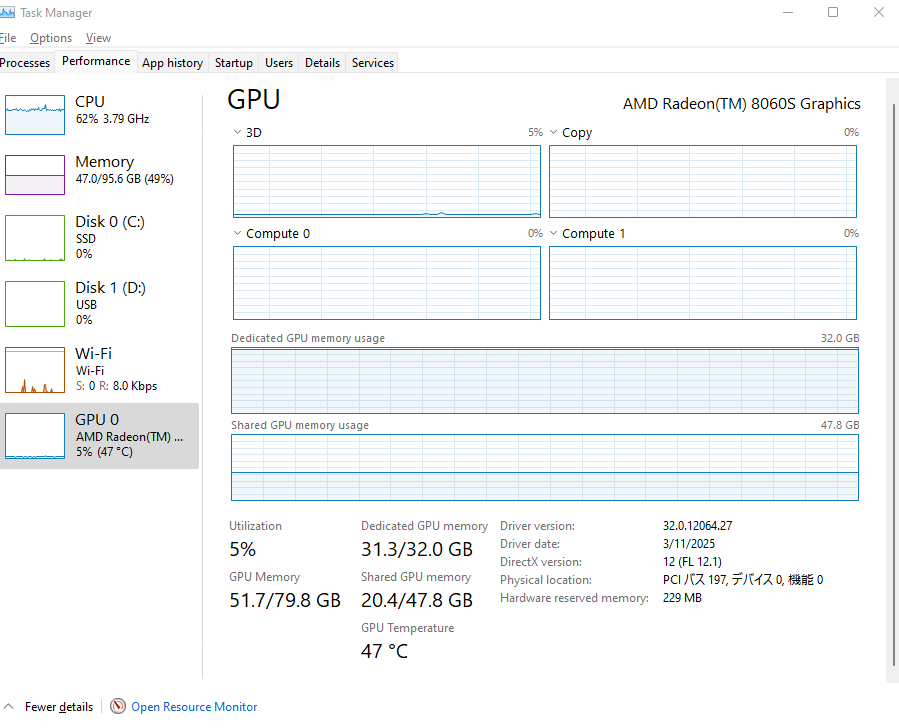Minimize the Task Manager window
This screenshot has width=899, height=728.
click(788, 12)
